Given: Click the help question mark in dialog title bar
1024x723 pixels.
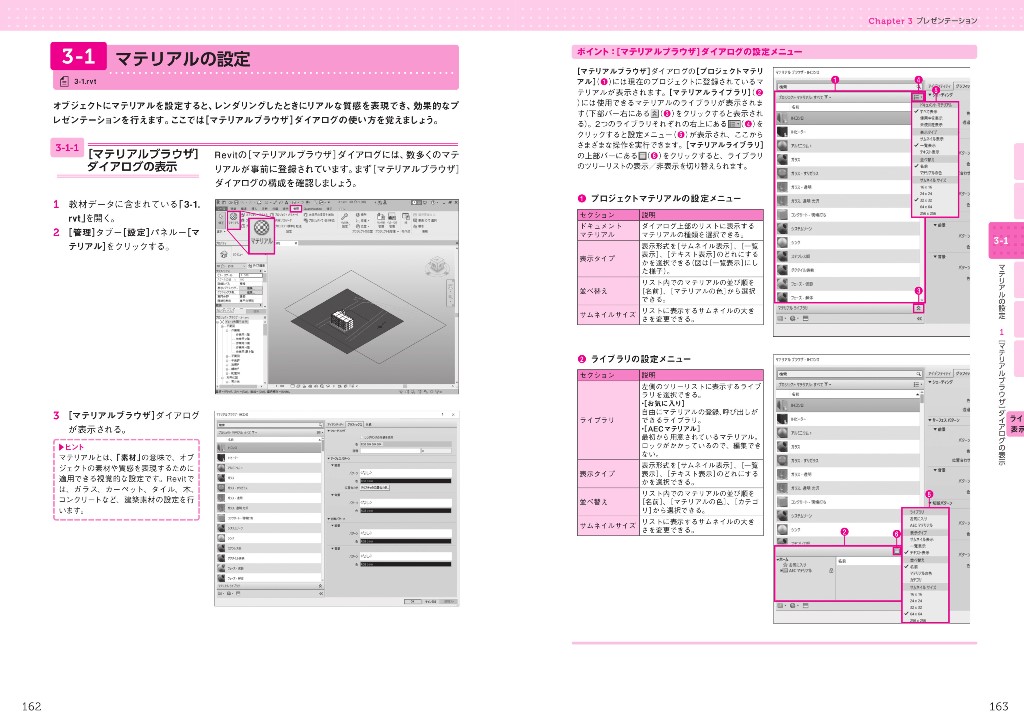Looking at the screenshot, I should tap(442, 413).
